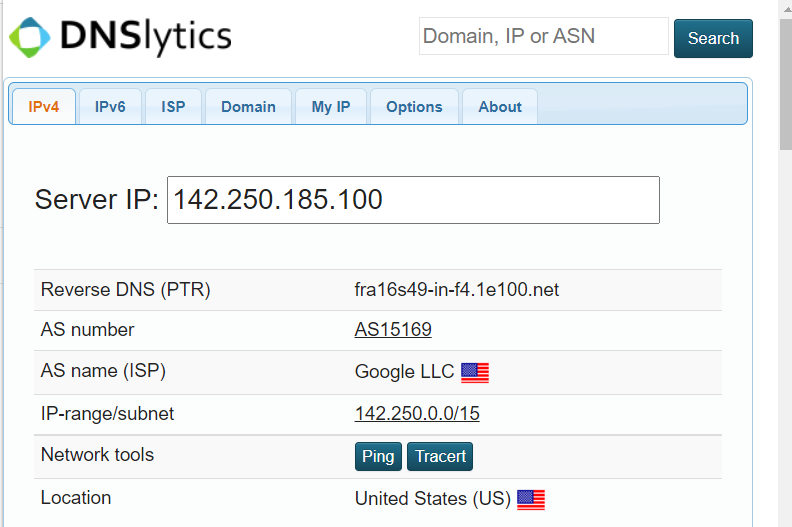Screen dimensions: 792x527
Task: Click the IP-range/subnet label
Action: pos(107,414)
